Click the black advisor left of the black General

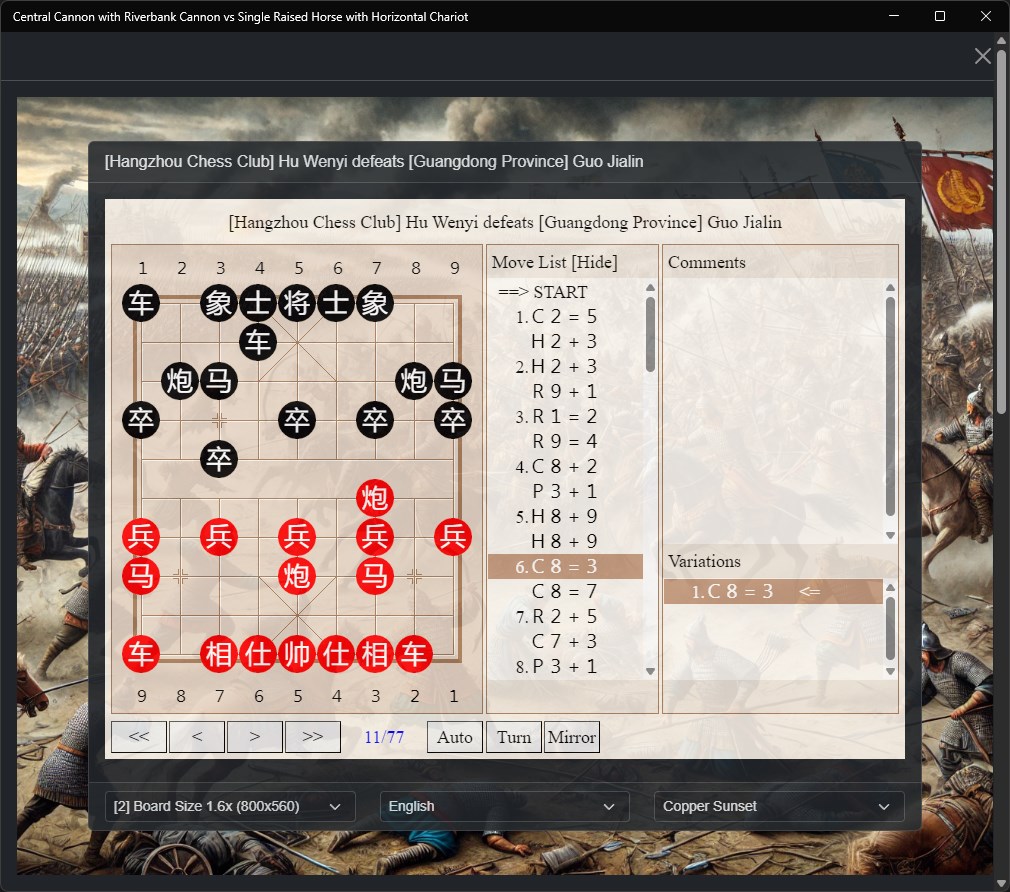click(258, 303)
